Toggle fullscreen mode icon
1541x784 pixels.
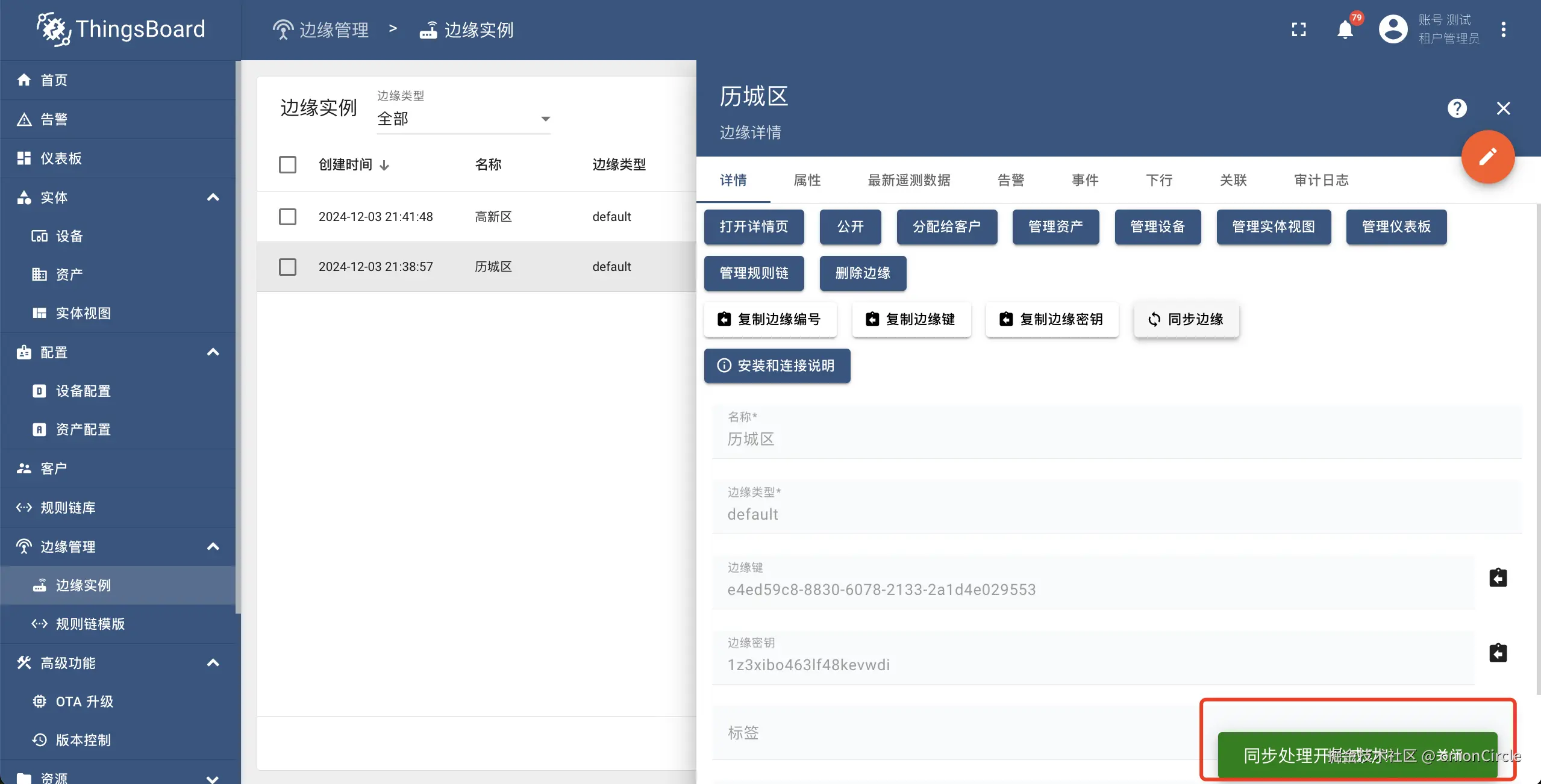(x=1299, y=30)
